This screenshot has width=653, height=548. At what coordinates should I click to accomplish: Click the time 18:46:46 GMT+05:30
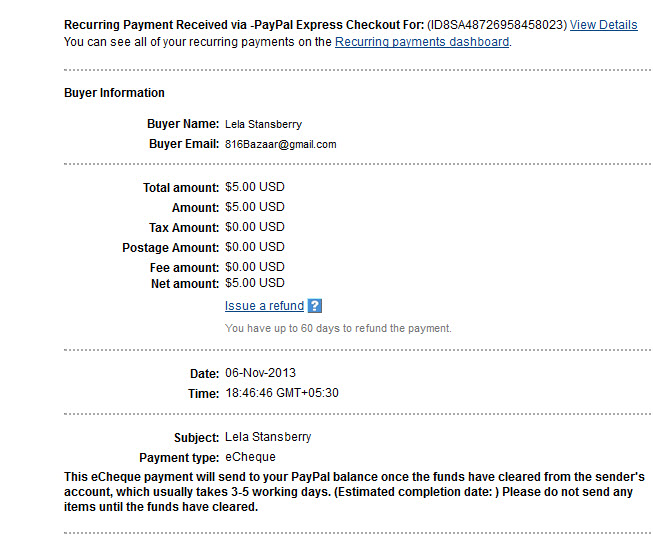pyautogui.click(x=282, y=393)
